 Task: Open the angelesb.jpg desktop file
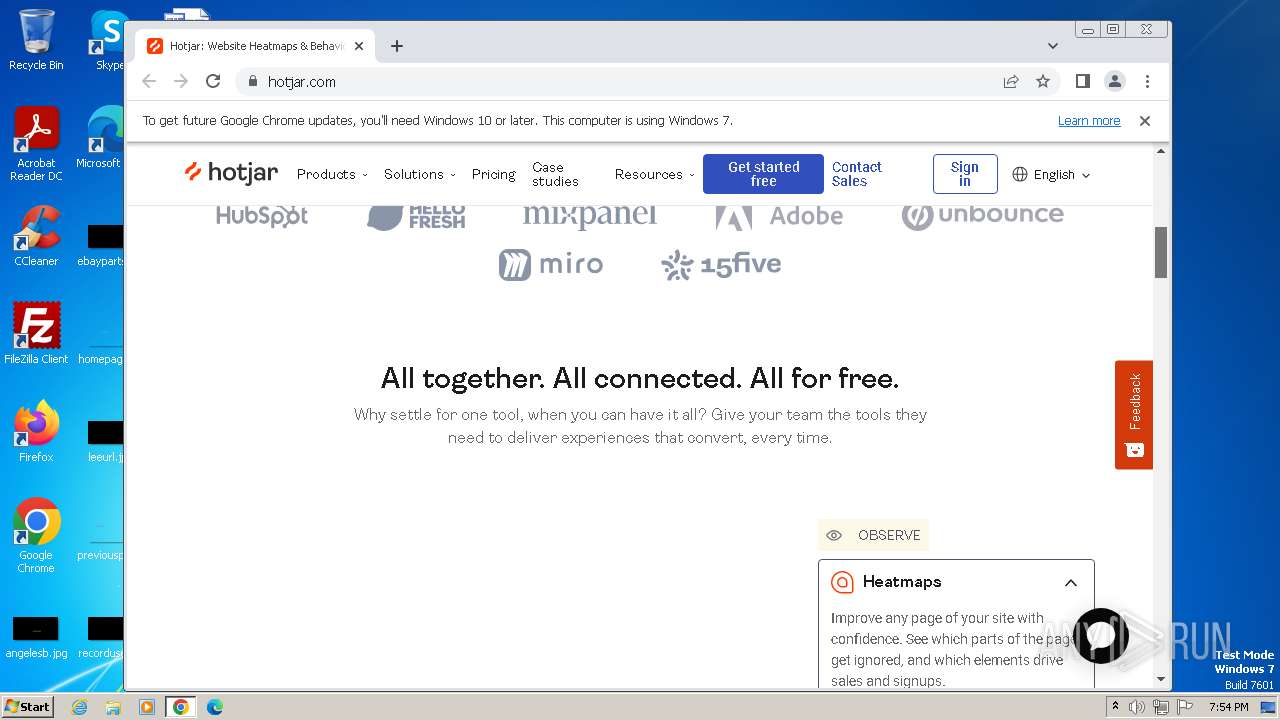[x=36, y=638]
